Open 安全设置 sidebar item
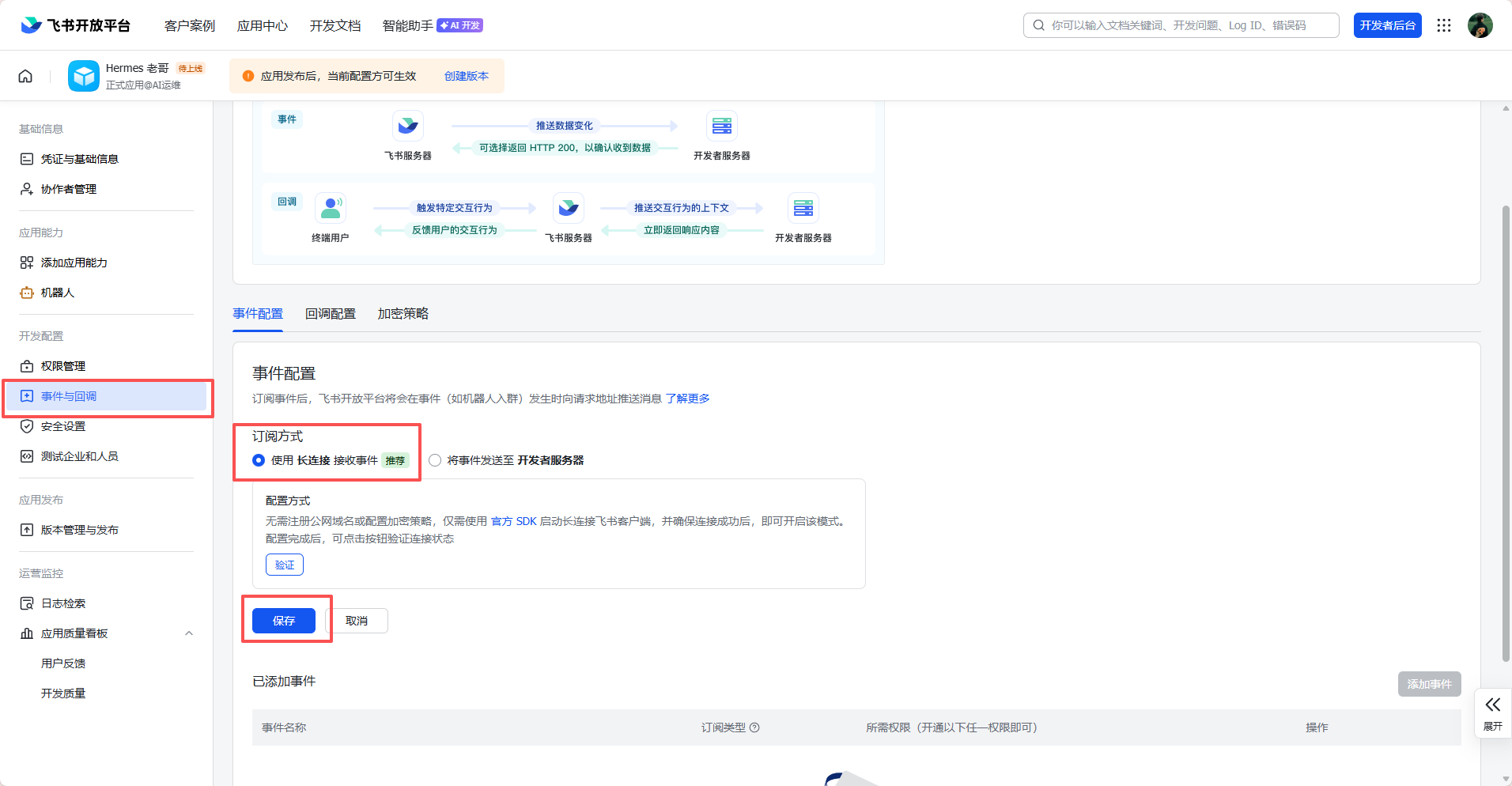This screenshot has height=786, width=1512. click(x=106, y=426)
